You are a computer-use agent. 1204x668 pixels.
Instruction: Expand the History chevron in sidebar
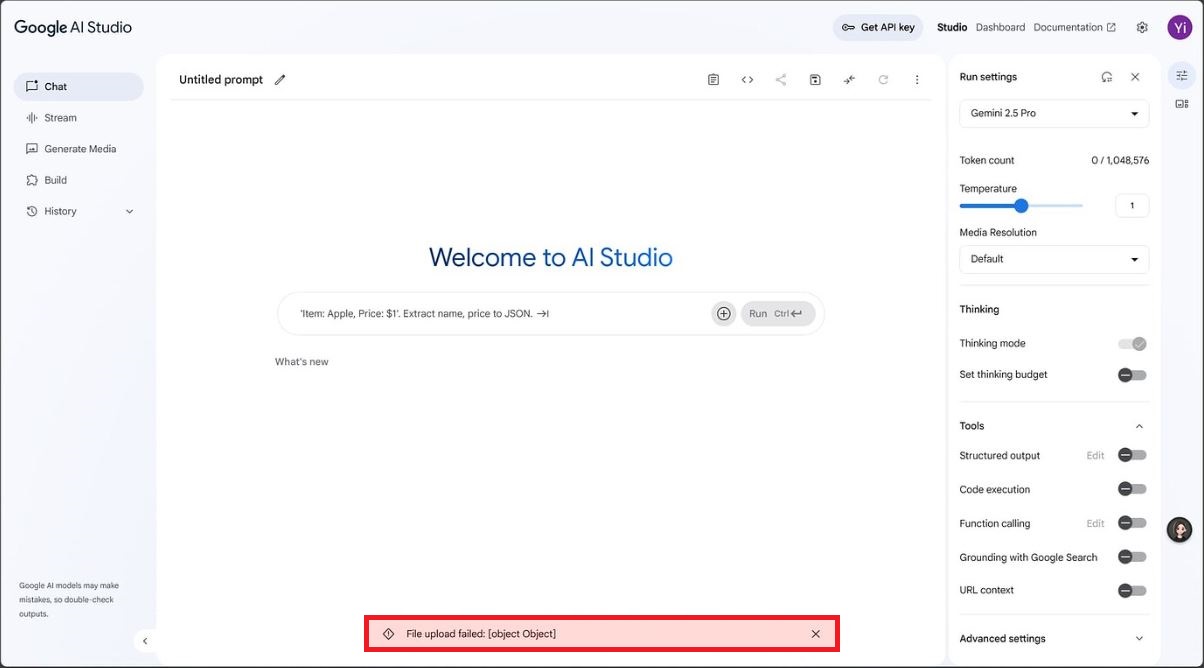[130, 212]
